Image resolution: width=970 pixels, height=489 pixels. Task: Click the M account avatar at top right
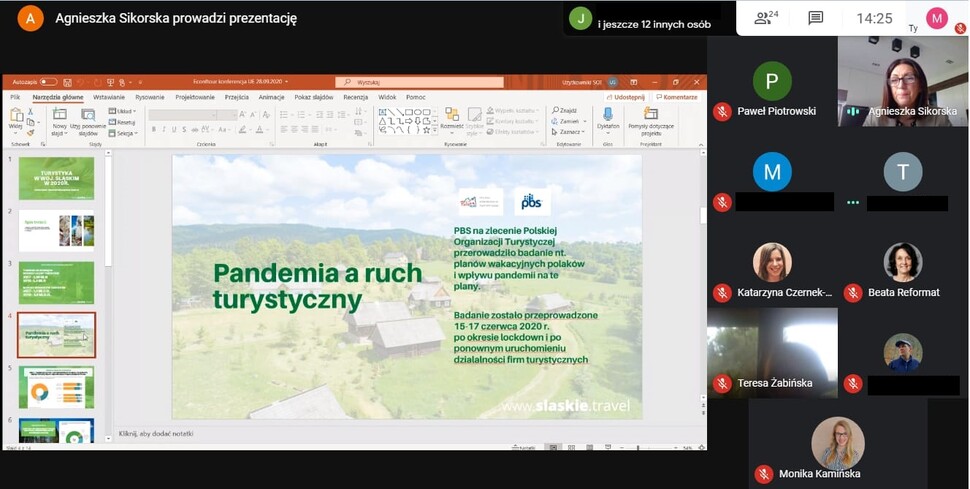point(937,18)
